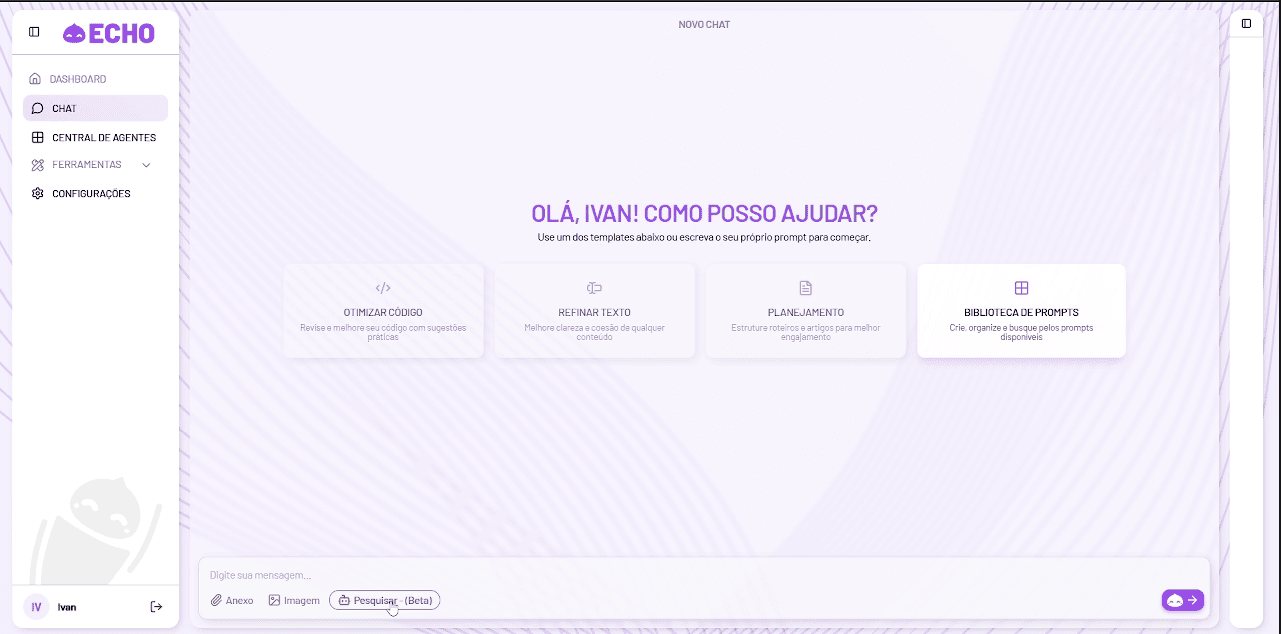
Task: Select Chat in the sidebar menu
Action: 63,108
